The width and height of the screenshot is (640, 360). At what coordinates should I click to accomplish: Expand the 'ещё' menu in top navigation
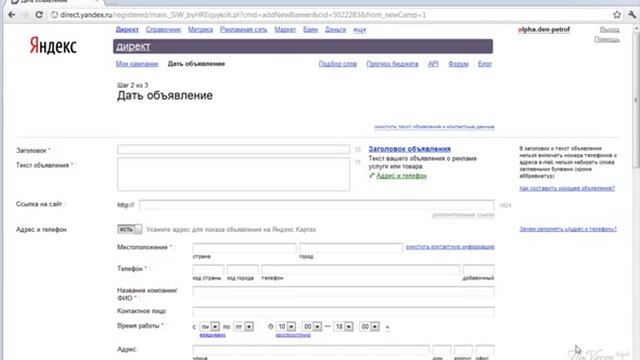click(x=360, y=30)
